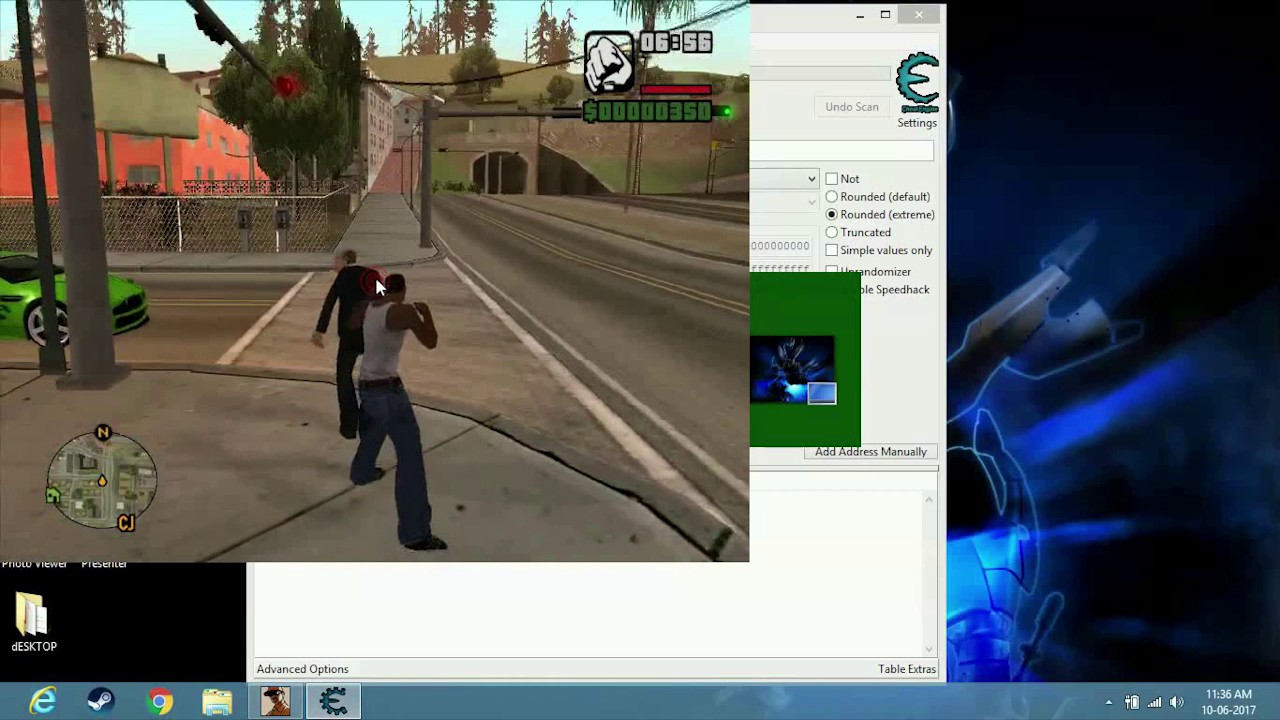Click the green sports car in game

pyautogui.click(x=73, y=300)
